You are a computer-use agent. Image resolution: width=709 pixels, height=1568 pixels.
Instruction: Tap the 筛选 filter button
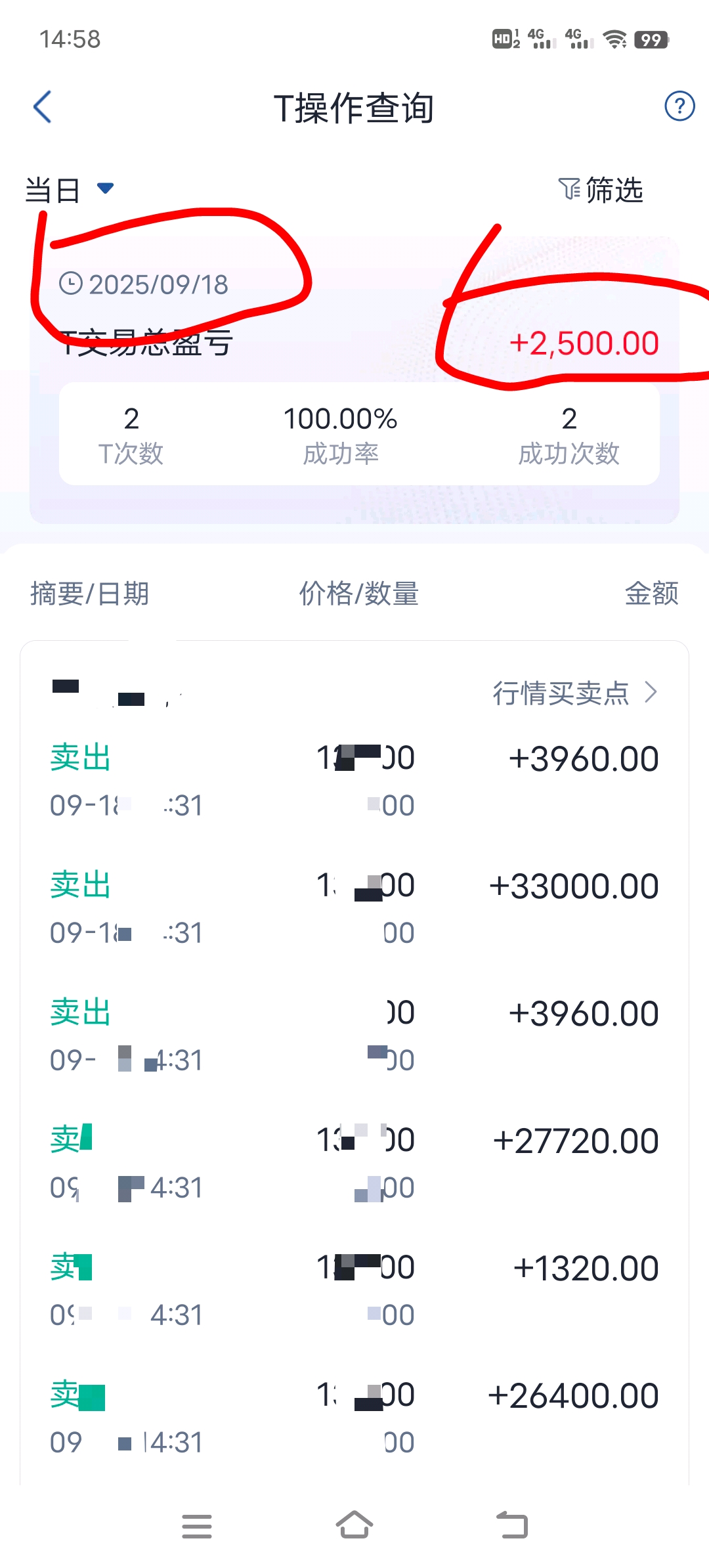click(x=601, y=190)
